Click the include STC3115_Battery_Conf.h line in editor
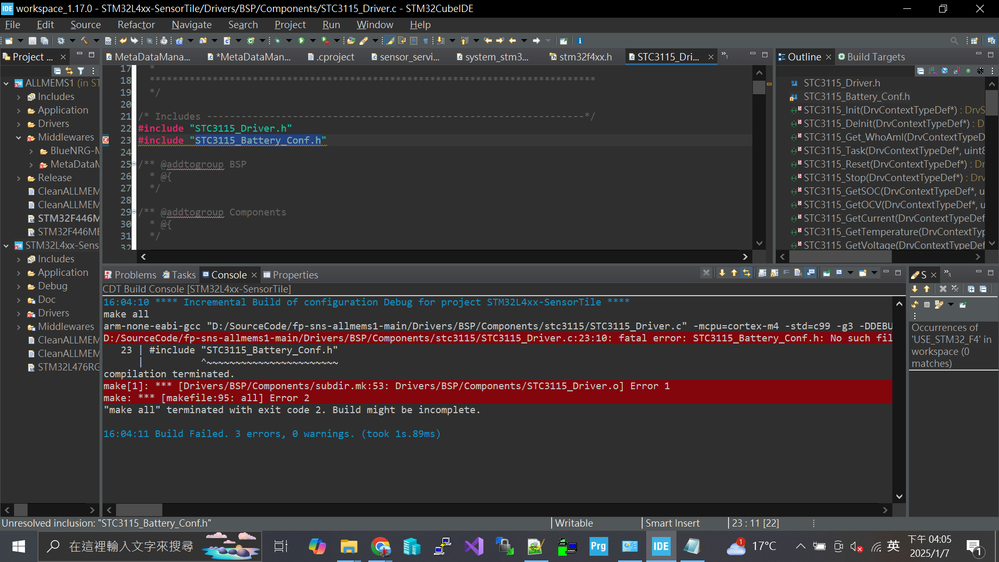999x562 pixels. coord(232,140)
